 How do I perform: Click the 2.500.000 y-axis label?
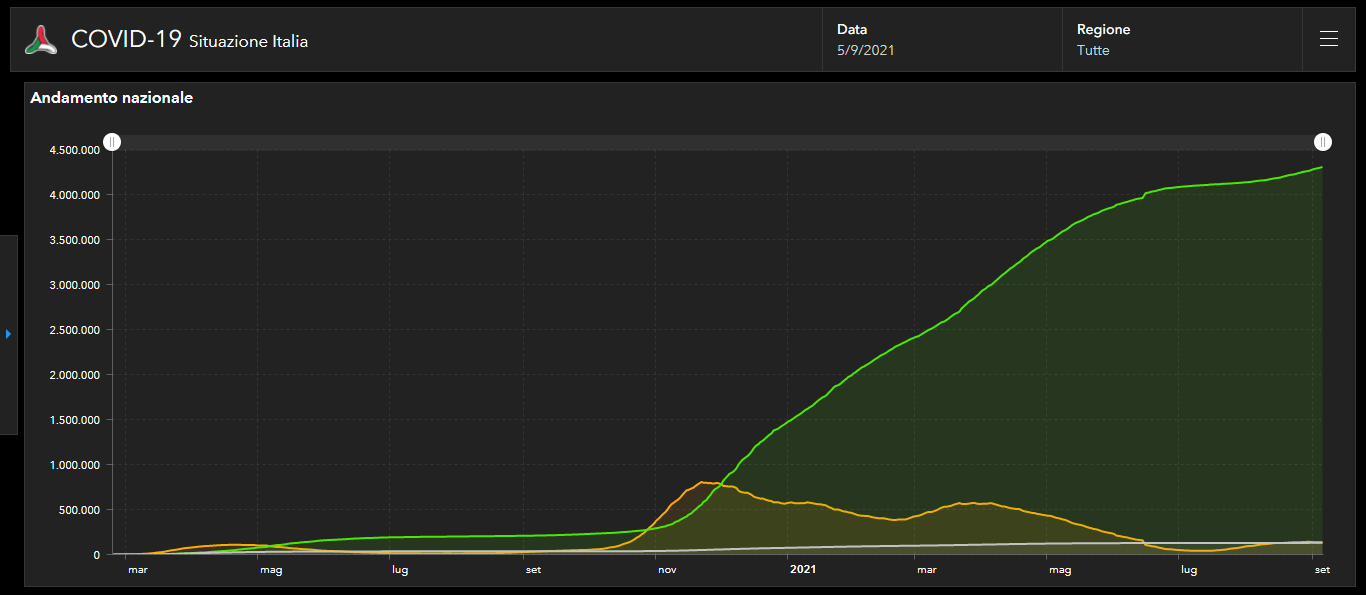pos(74,330)
